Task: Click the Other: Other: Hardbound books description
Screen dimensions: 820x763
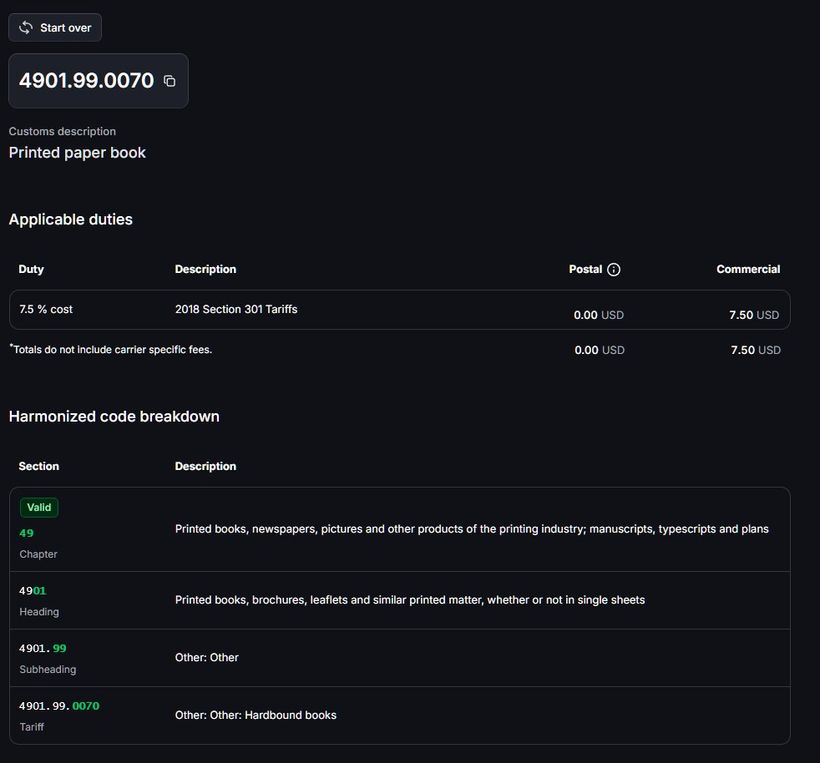Action: click(255, 715)
